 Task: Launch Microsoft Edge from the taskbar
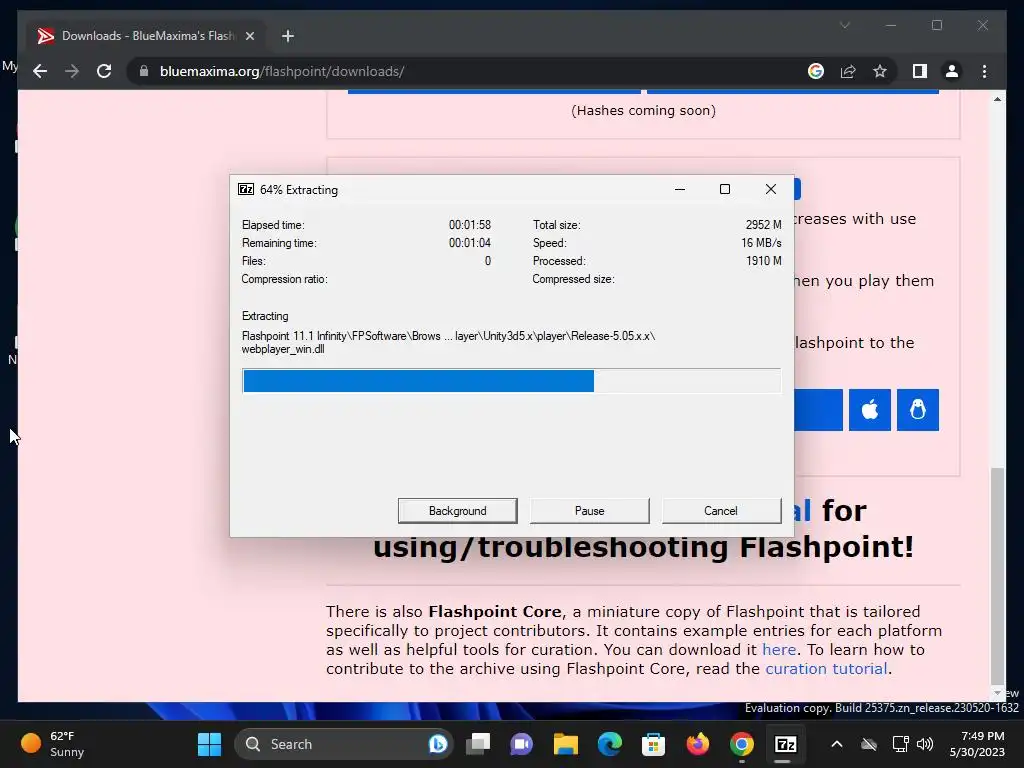(609, 744)
